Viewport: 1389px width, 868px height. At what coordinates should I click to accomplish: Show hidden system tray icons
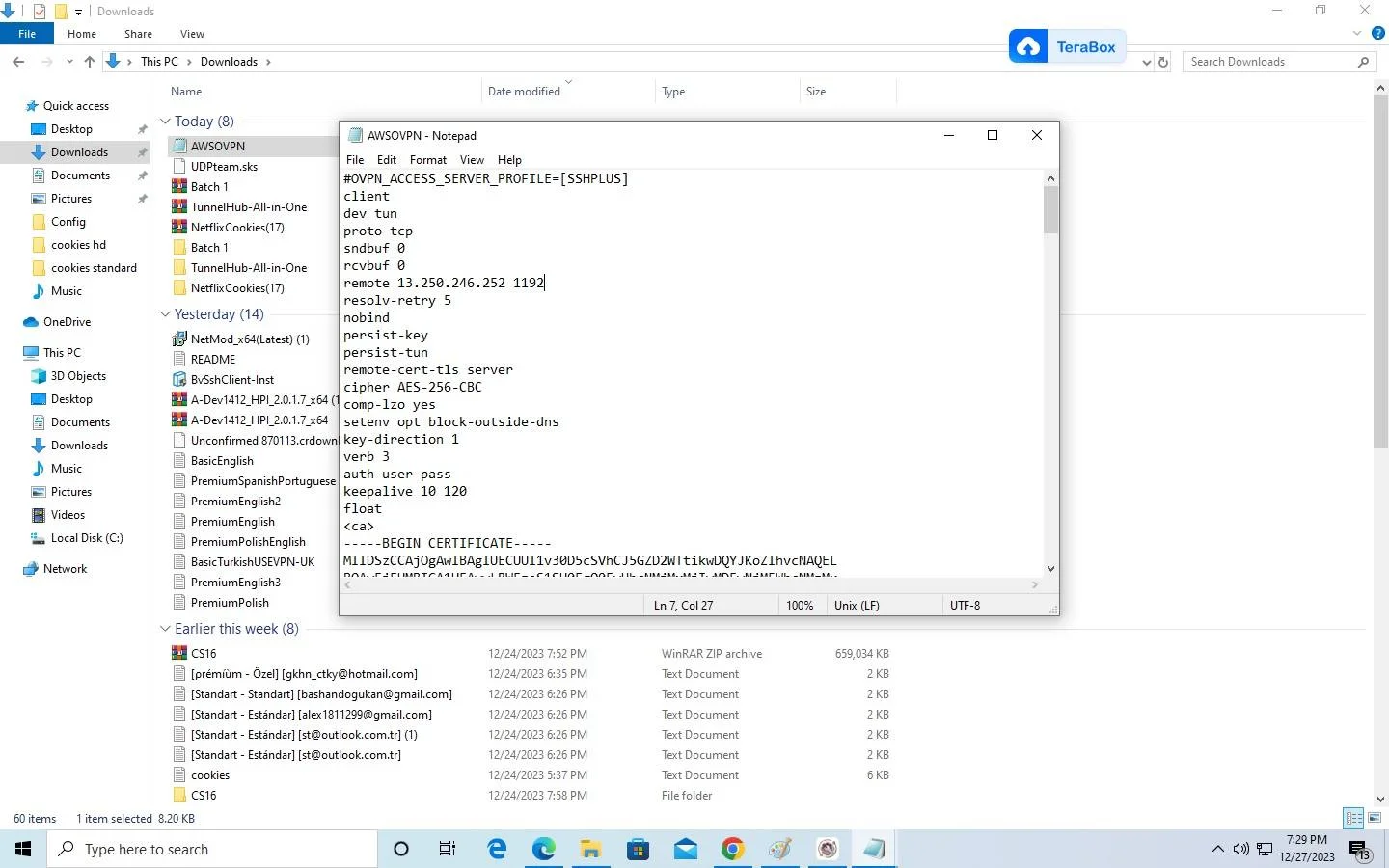click(x=1217, y=849)
